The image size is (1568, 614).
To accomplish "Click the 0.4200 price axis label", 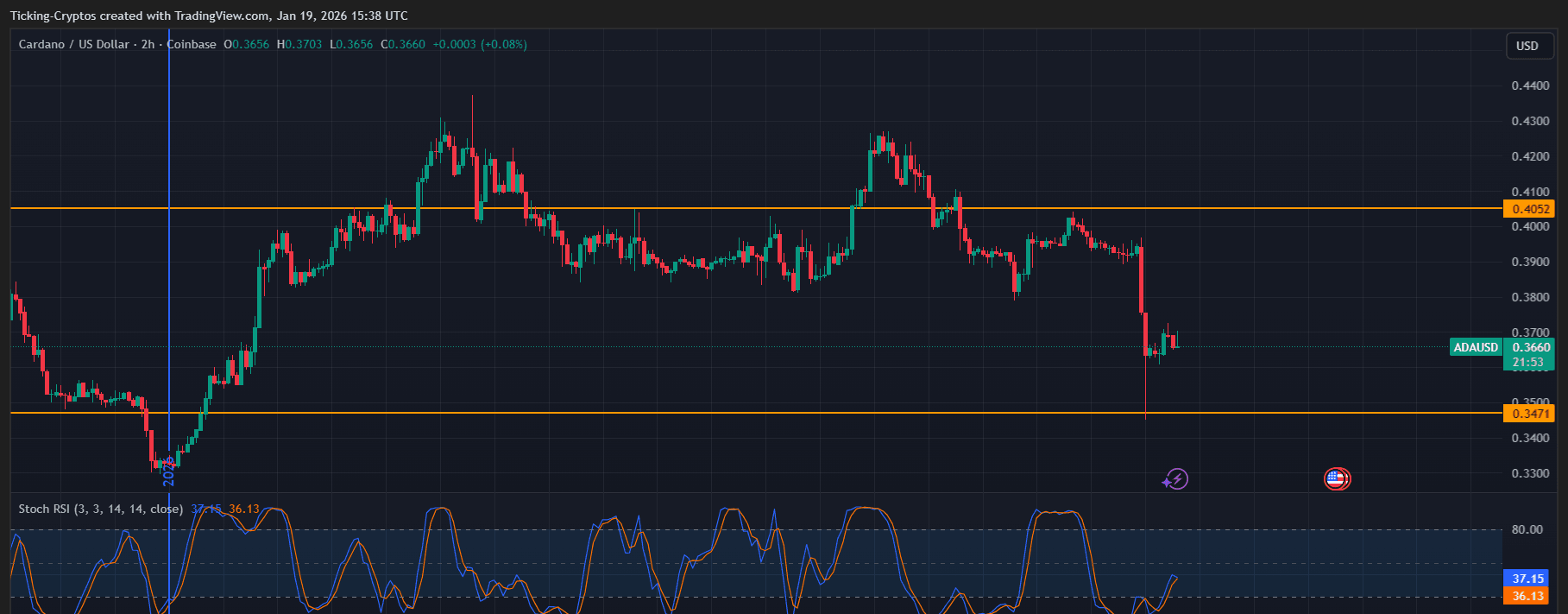I will [x=1530, y=156].
